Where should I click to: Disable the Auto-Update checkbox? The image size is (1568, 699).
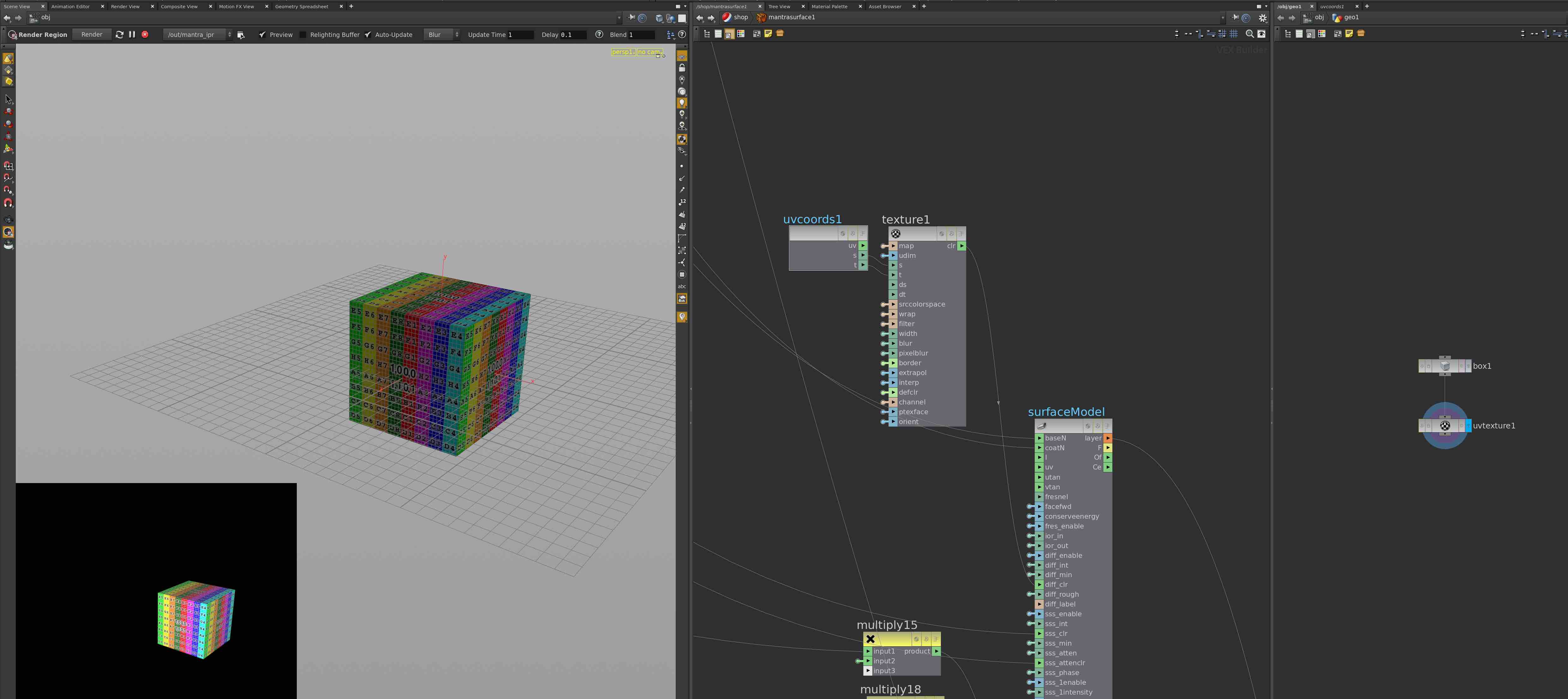(368, 35)
